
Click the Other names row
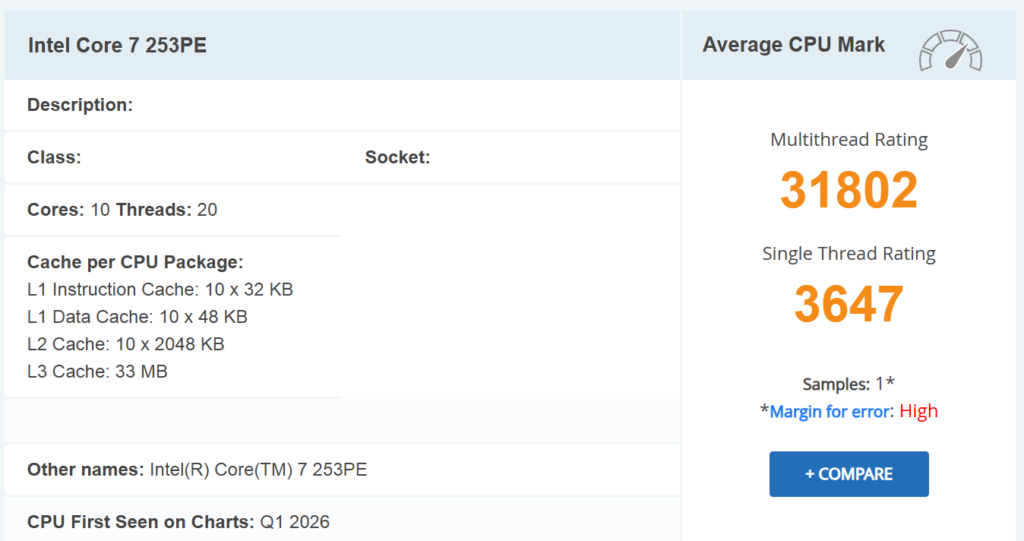[197, 470]
